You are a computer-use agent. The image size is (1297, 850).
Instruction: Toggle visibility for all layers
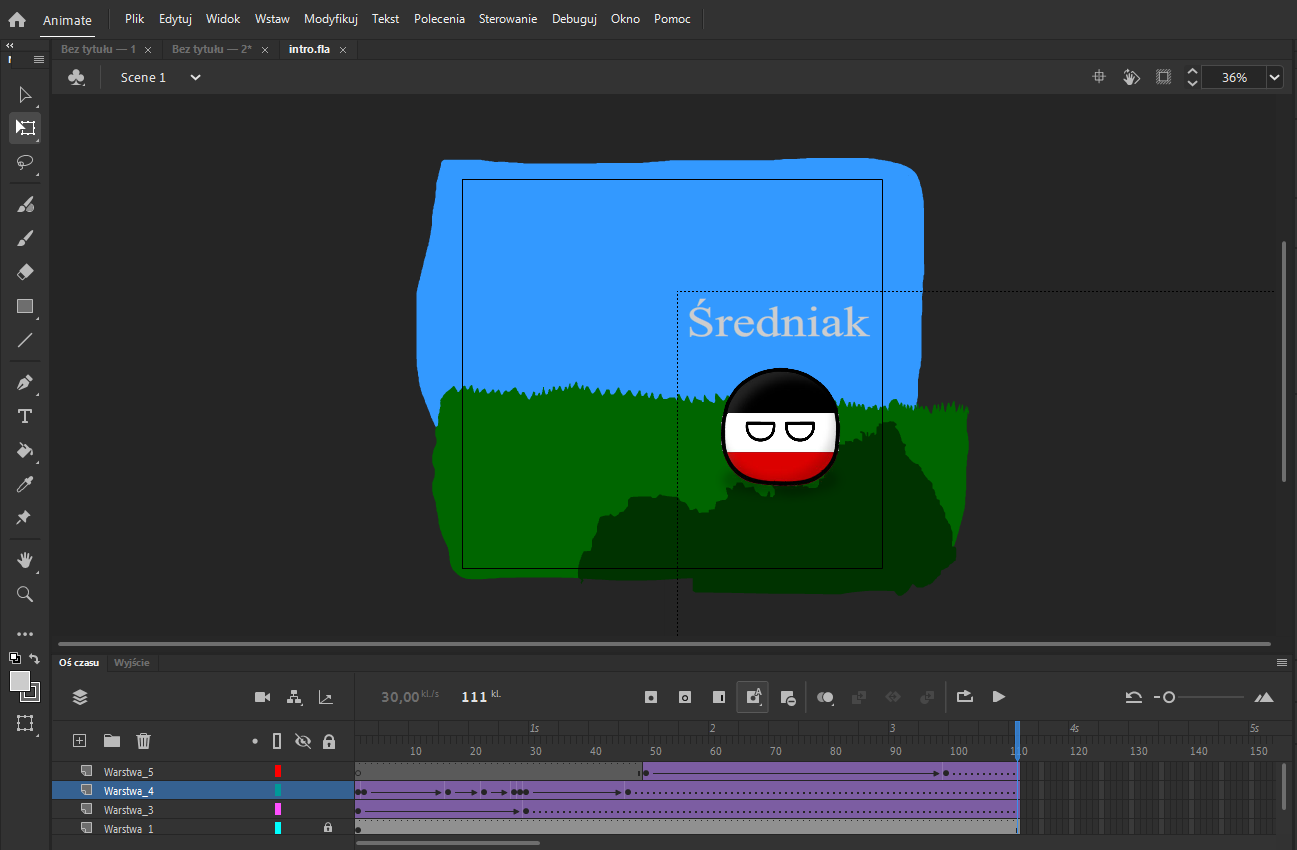pos(303,741)
